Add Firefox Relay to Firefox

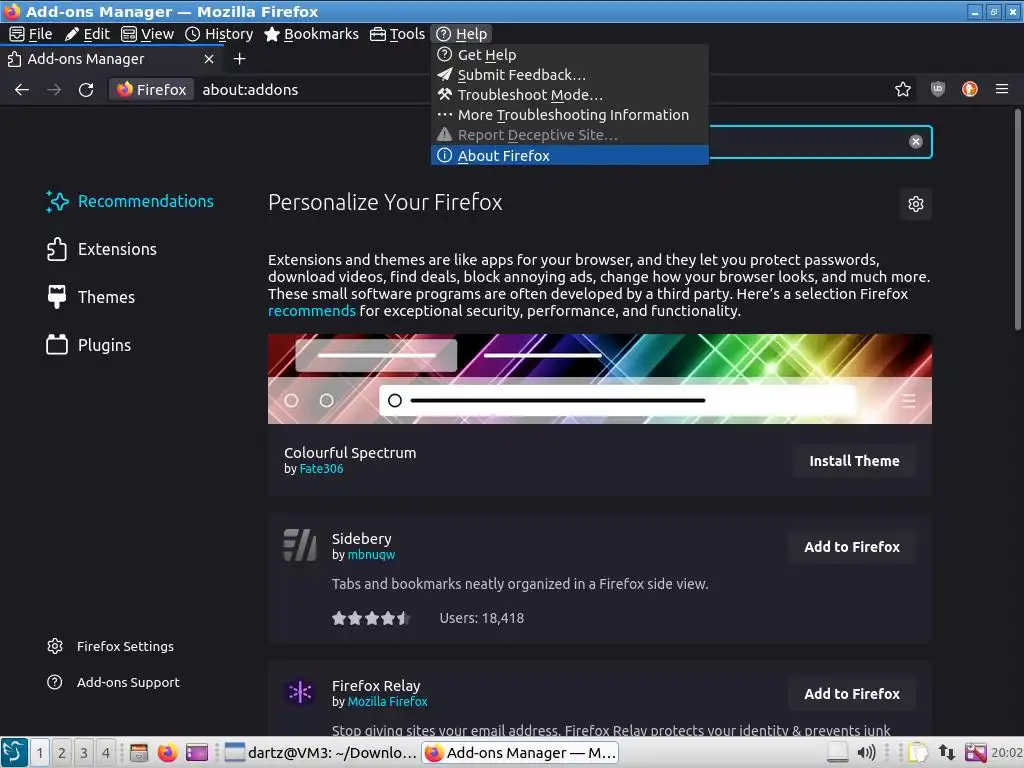852,694
